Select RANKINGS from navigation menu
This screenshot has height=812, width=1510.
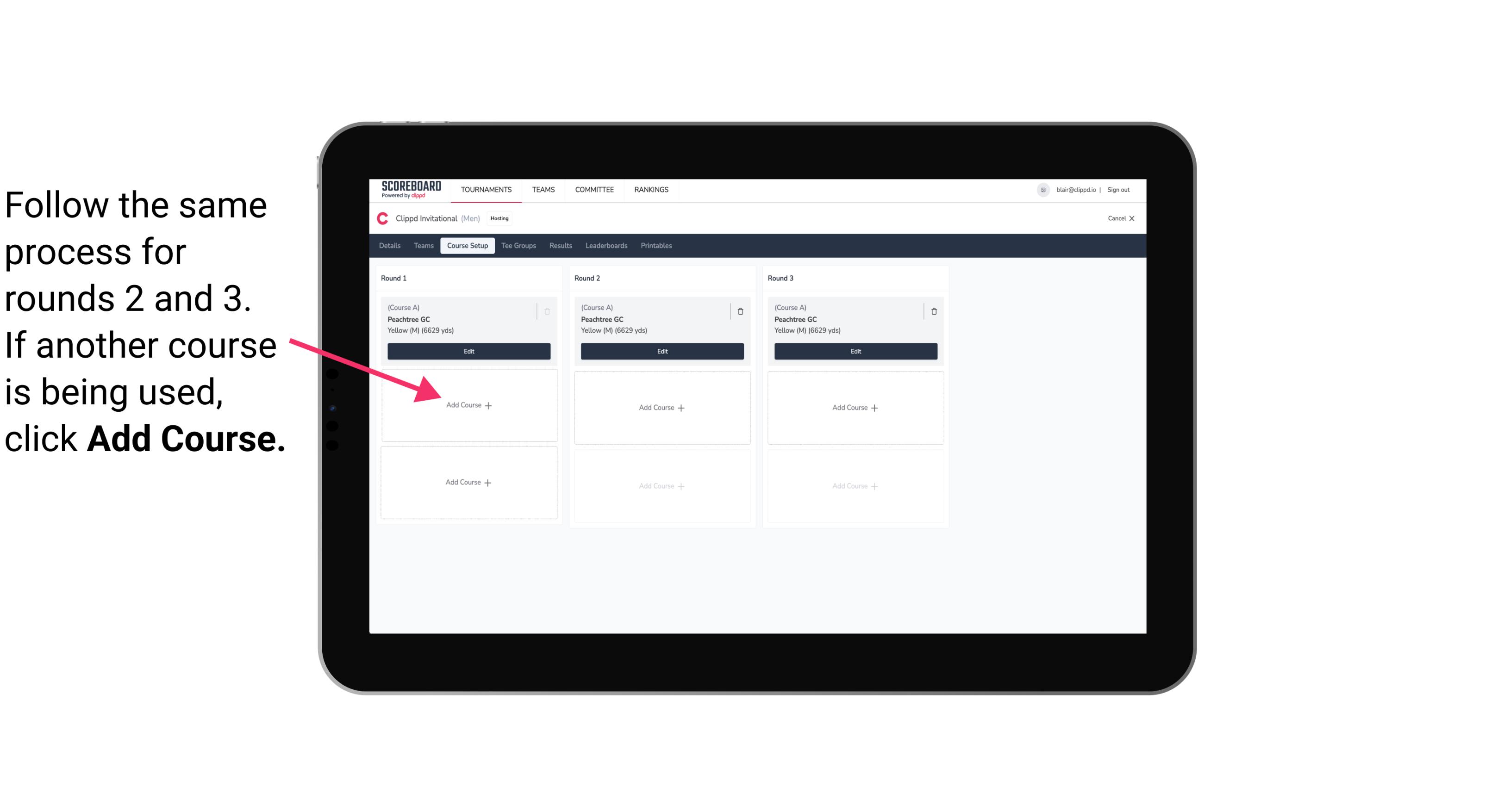[x=653, y=189]
